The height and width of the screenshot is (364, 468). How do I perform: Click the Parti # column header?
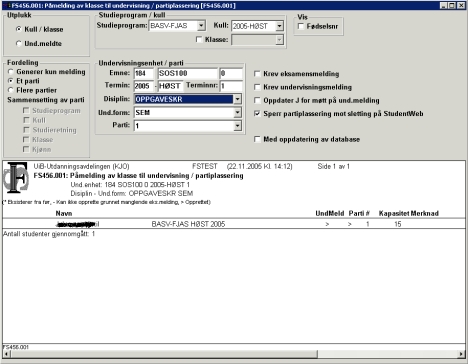click(x=359, y=213)
